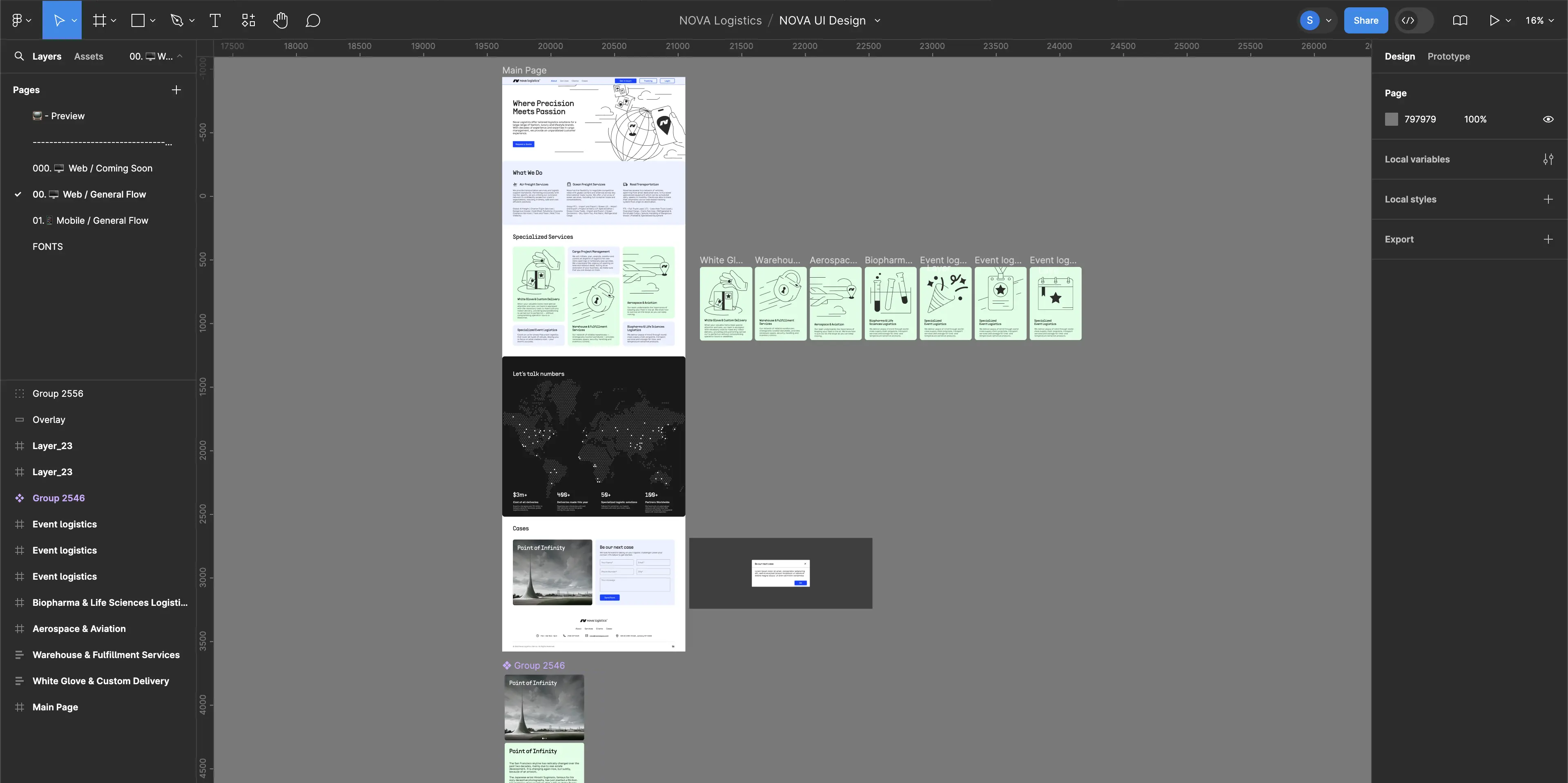Select the Pen tool
The image size is (1568, 783).
coord(176,20)
